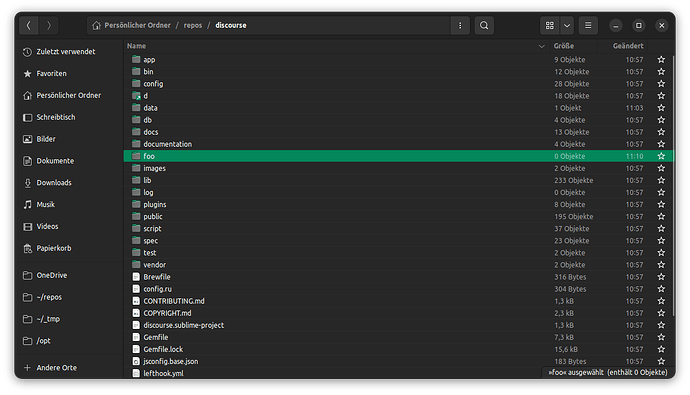Star the 'app' folder
This screenshot has width=690, height=395.
pos(661,59)
